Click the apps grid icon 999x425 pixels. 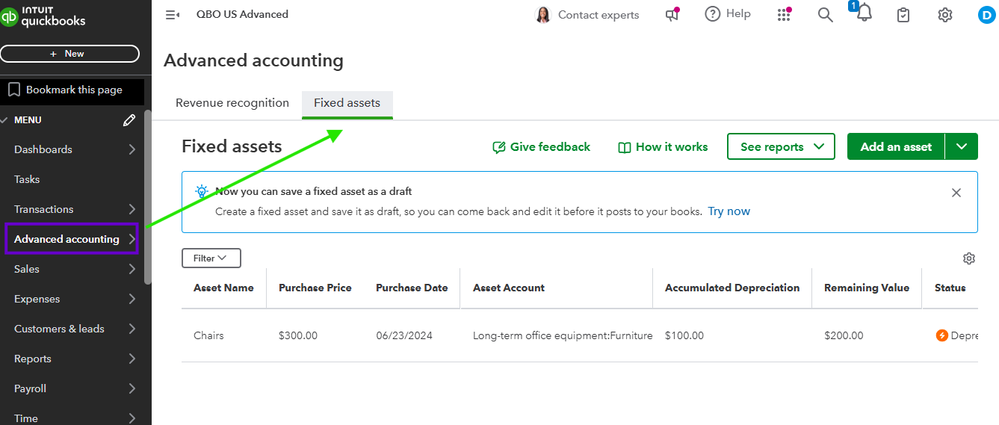783,15
